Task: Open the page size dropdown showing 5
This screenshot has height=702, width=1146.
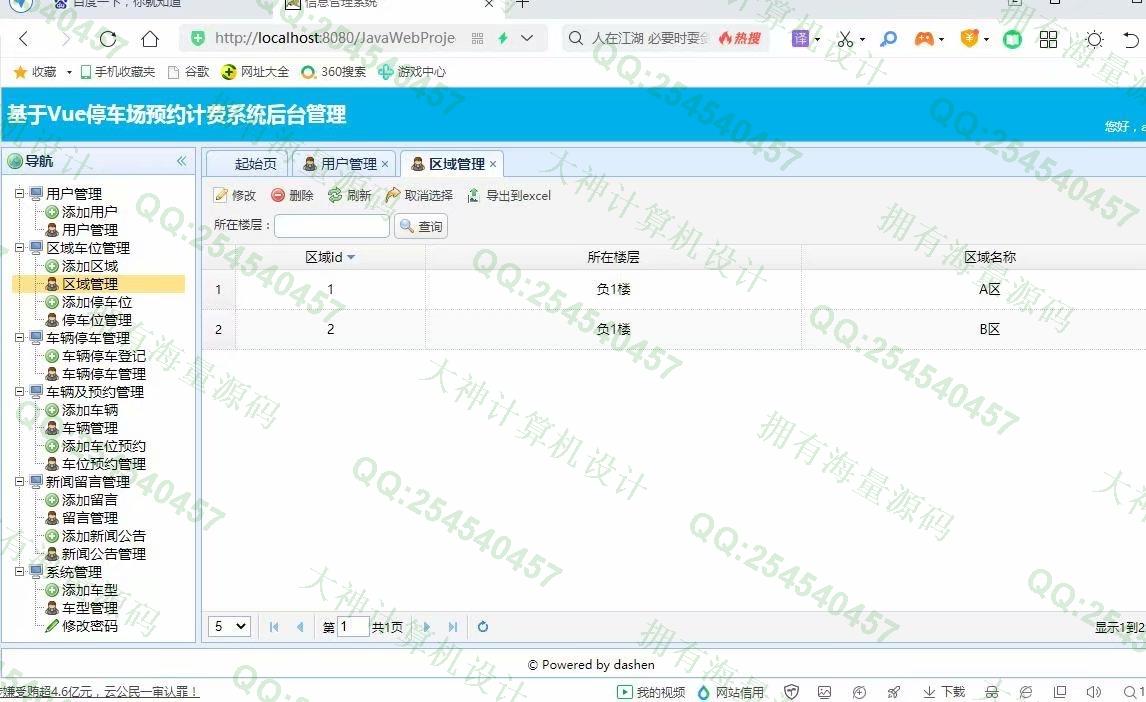Action: (229, 627)
